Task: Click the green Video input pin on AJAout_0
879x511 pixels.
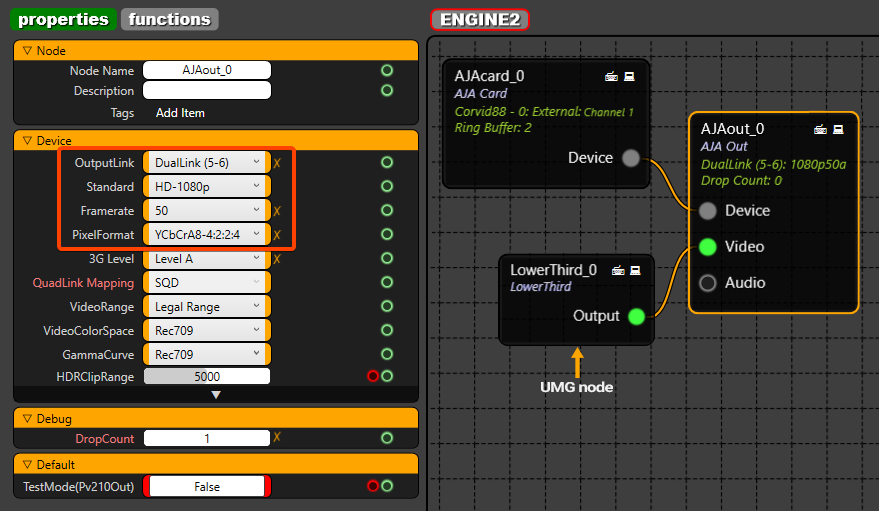Action: [708, 247]
